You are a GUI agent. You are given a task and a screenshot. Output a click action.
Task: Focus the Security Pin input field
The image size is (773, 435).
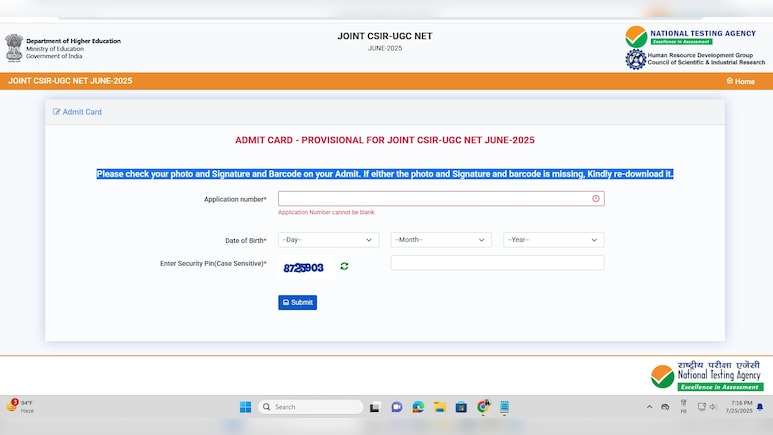click(497, 263)
